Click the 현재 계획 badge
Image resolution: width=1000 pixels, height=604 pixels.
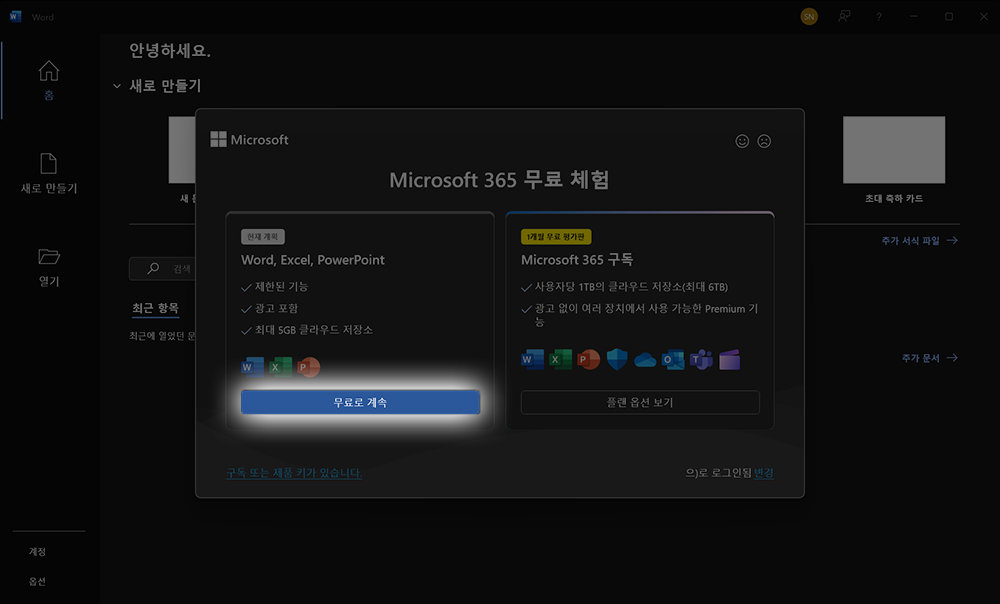263,237
